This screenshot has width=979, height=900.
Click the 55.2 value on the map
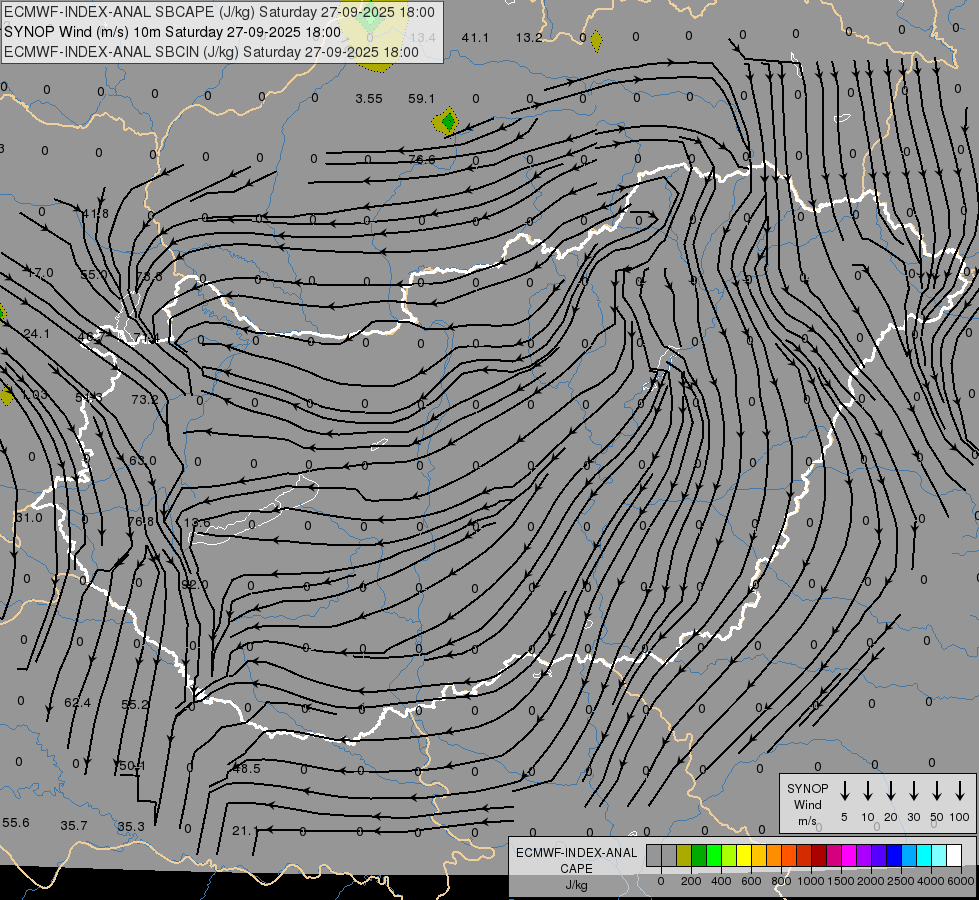click(x=135, y=705)
